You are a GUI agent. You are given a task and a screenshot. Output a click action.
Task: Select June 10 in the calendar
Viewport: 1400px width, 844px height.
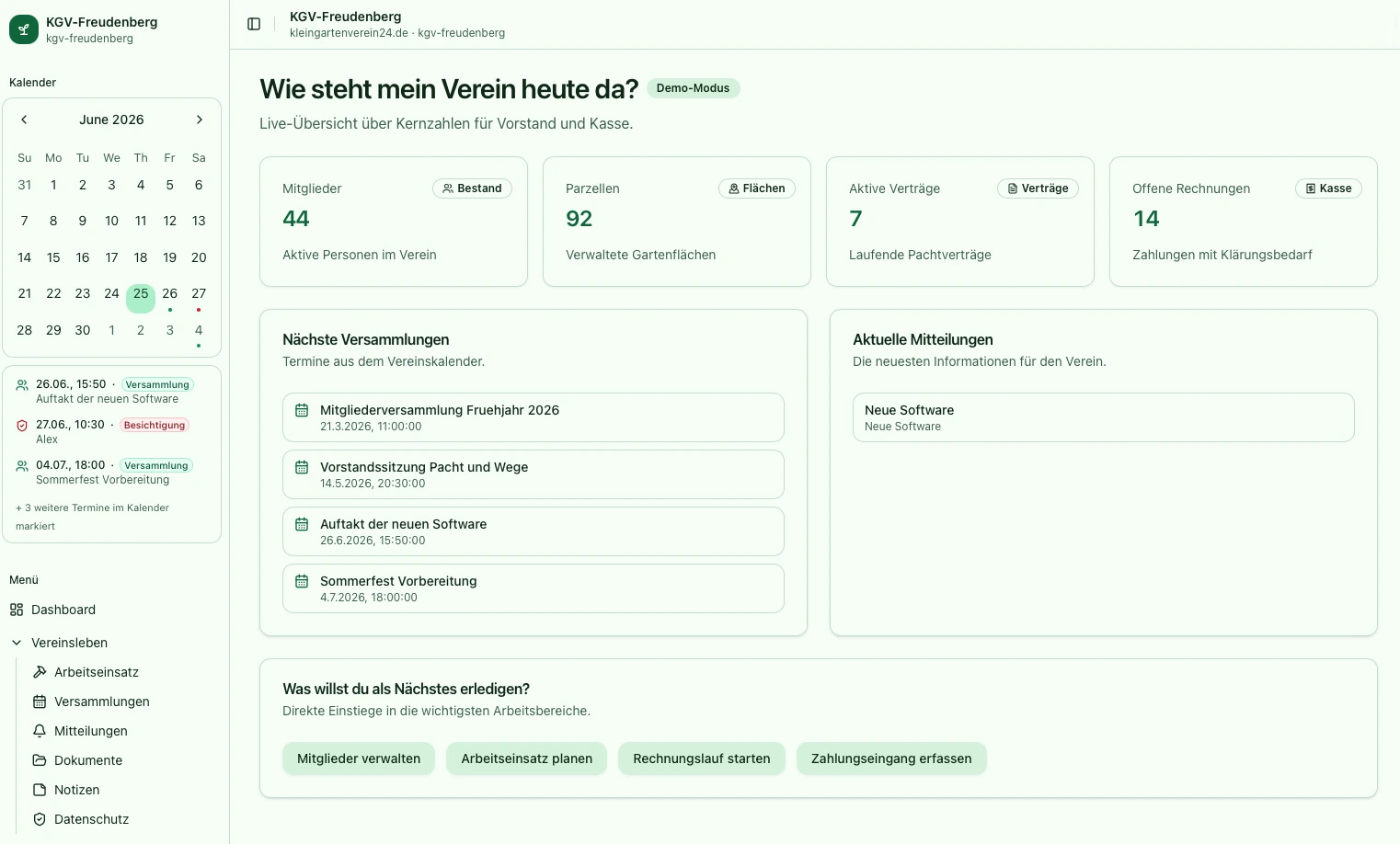(111, 221)
